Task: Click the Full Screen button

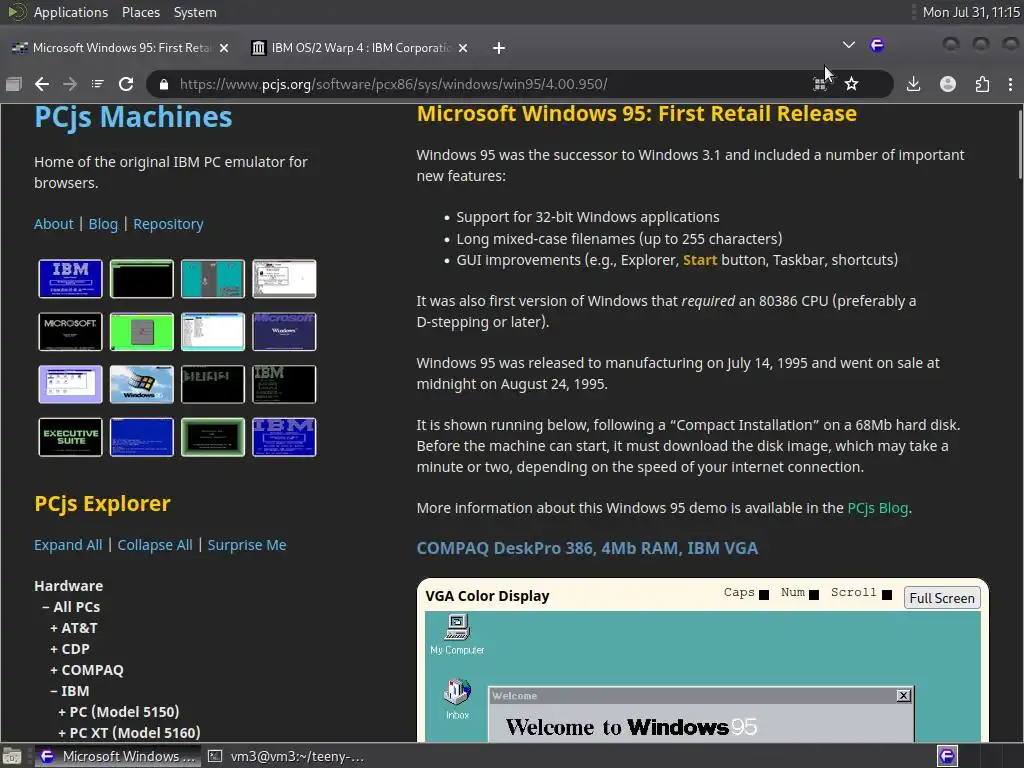Action: click(942, 598)
